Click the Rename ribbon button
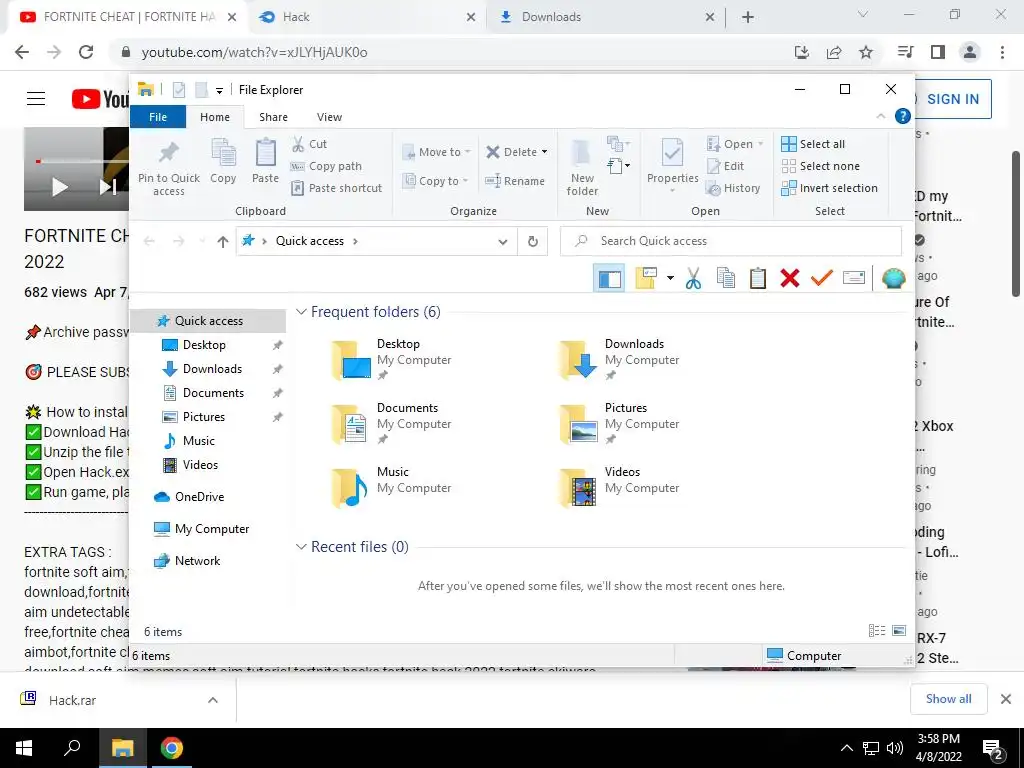 tap(515, 181)
